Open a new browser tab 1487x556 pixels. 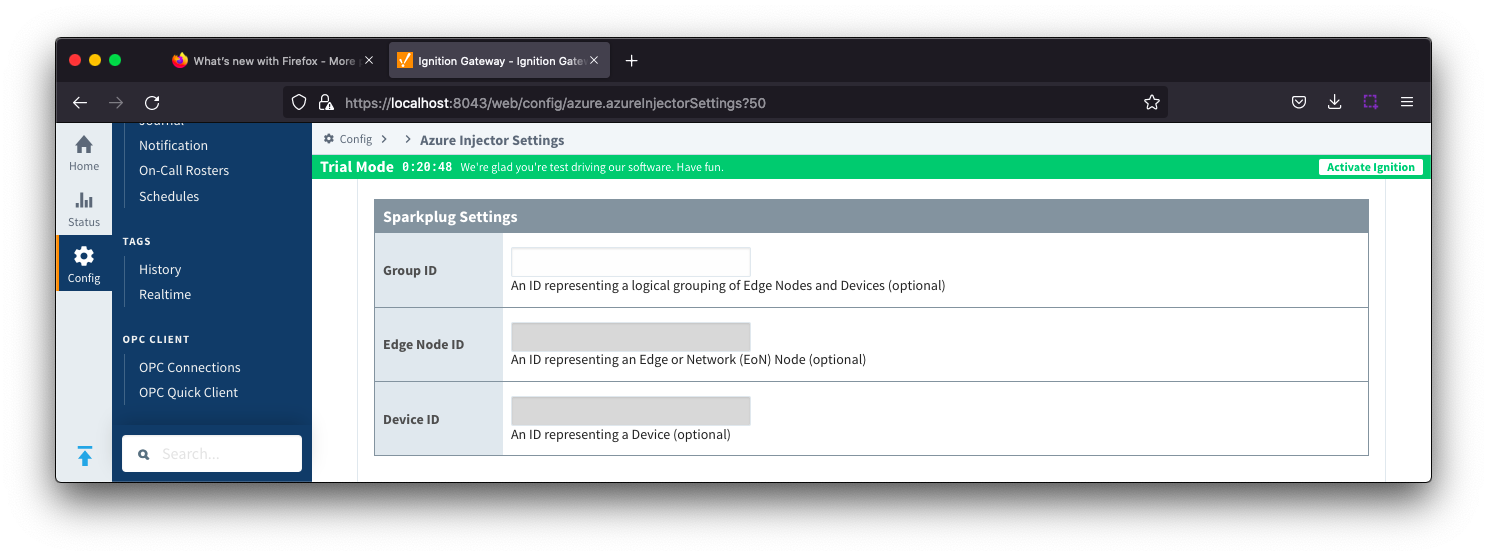click(631, 61)
